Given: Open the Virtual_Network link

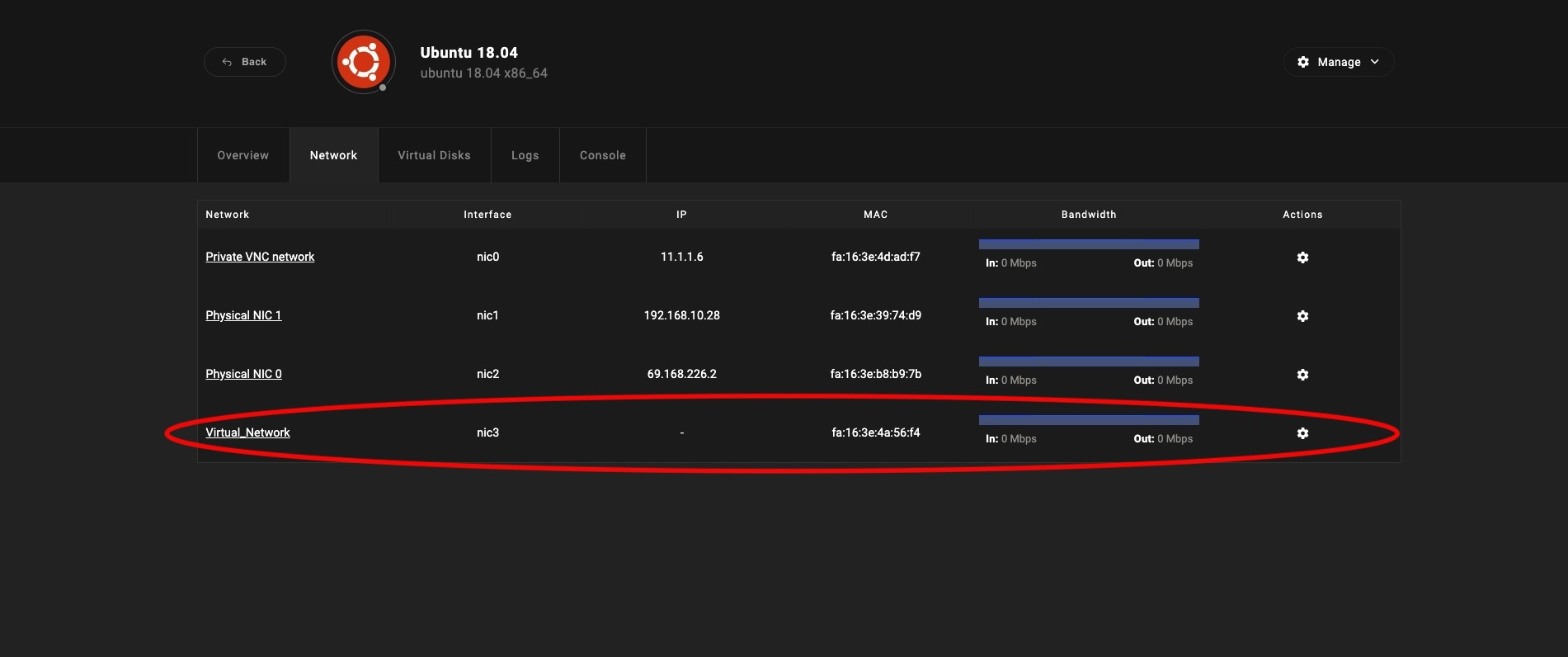Looking at the screenshot, I should coord(247,432).
